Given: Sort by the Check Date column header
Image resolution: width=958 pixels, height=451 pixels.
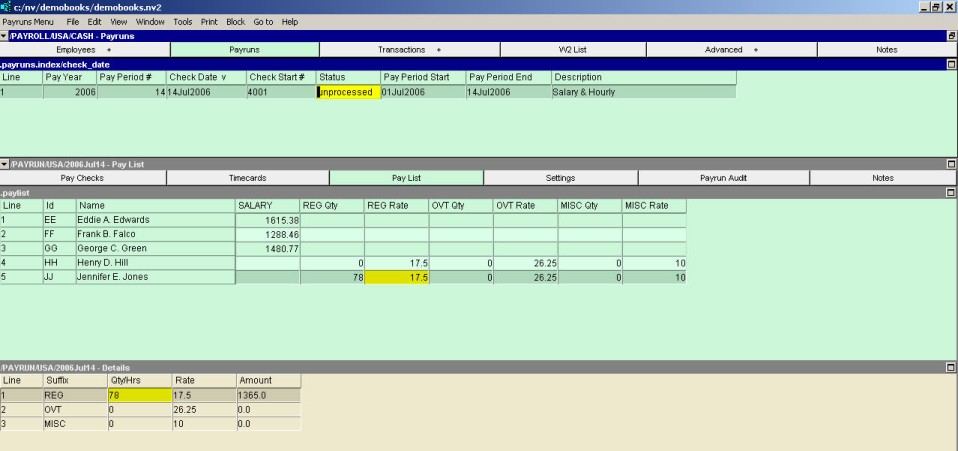Looking at the screenshot, I should click(x=204, y=77).
